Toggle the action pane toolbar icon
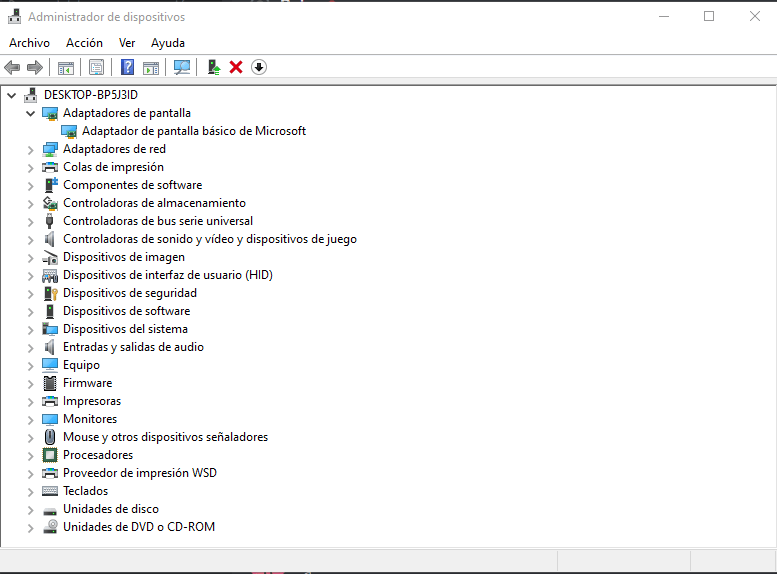Image resolution: width=777 pixels, height=574 pixels. [x=151, y=67]
